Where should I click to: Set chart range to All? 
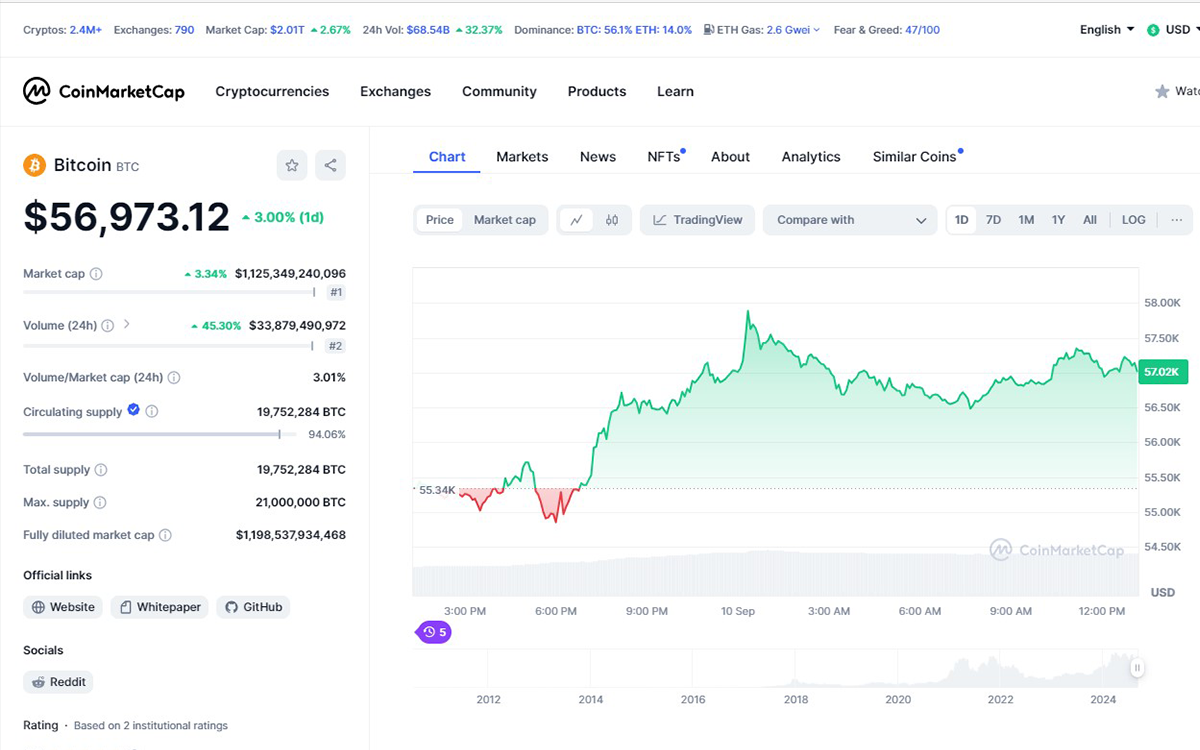coord(1090,220)
